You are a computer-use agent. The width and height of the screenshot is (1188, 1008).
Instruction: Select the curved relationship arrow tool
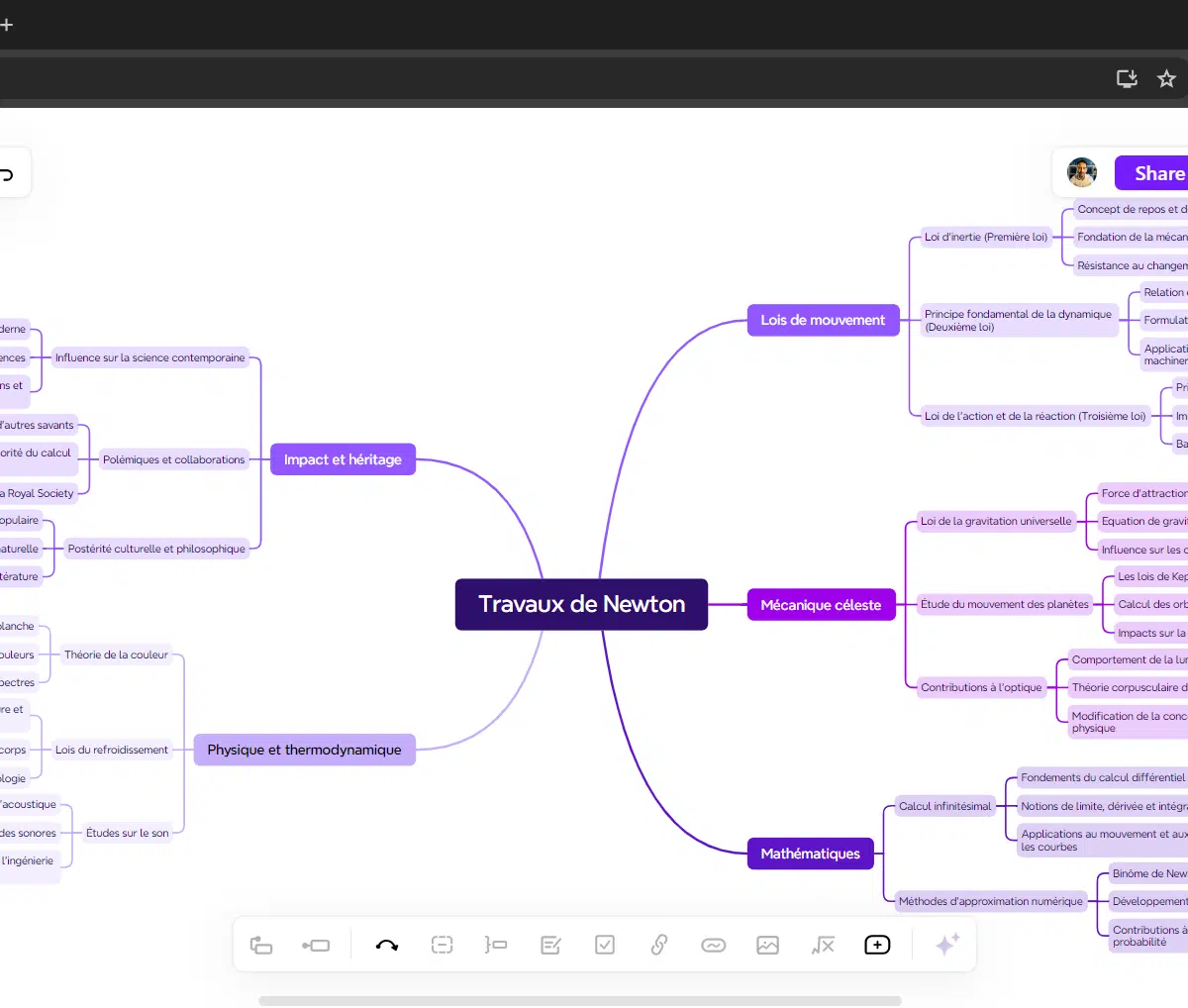[387, 946]
